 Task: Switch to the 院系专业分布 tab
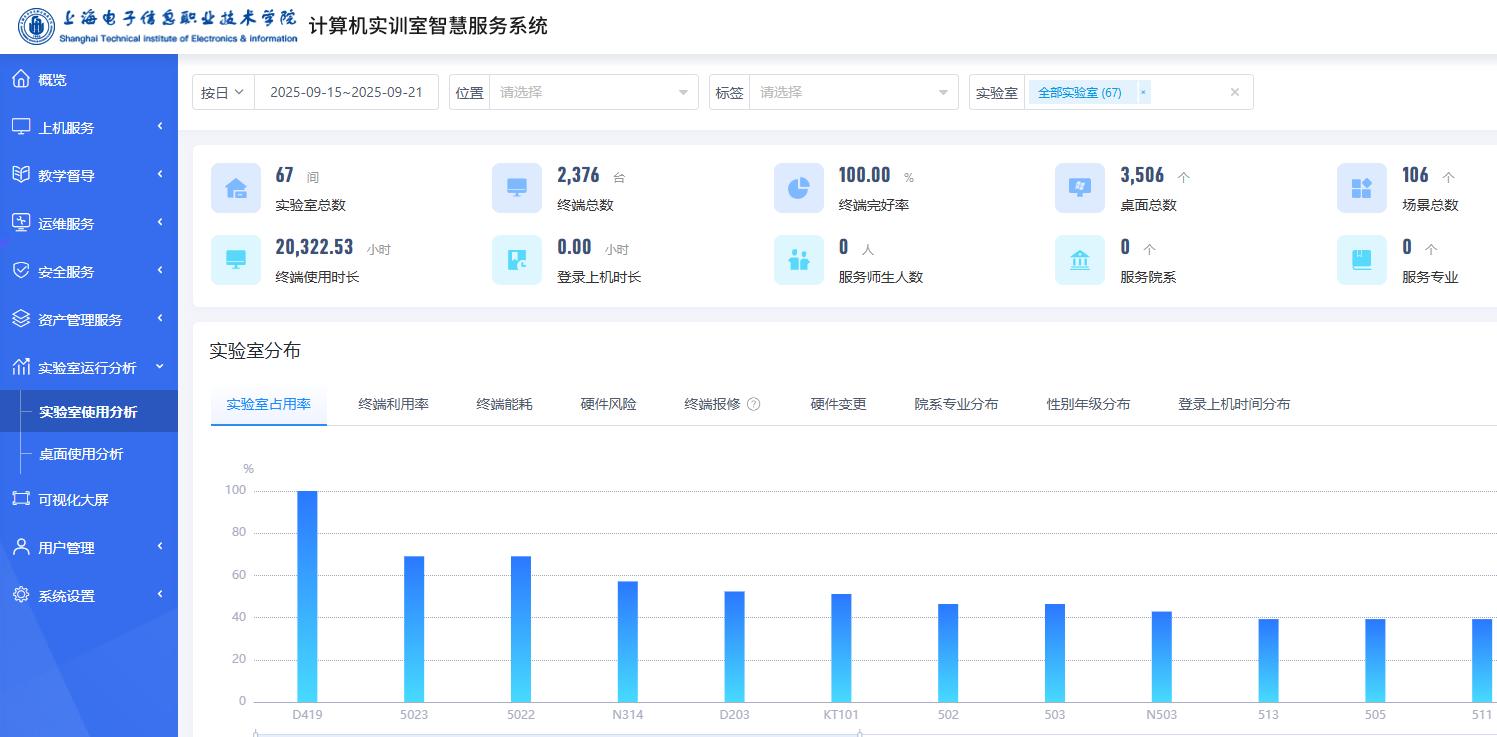pyautogui.click(x=956, y=404)
